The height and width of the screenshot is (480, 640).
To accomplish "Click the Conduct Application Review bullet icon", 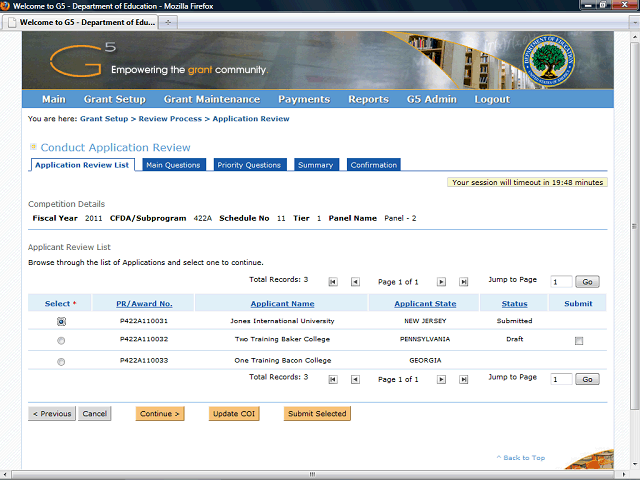I will (33, 147).
